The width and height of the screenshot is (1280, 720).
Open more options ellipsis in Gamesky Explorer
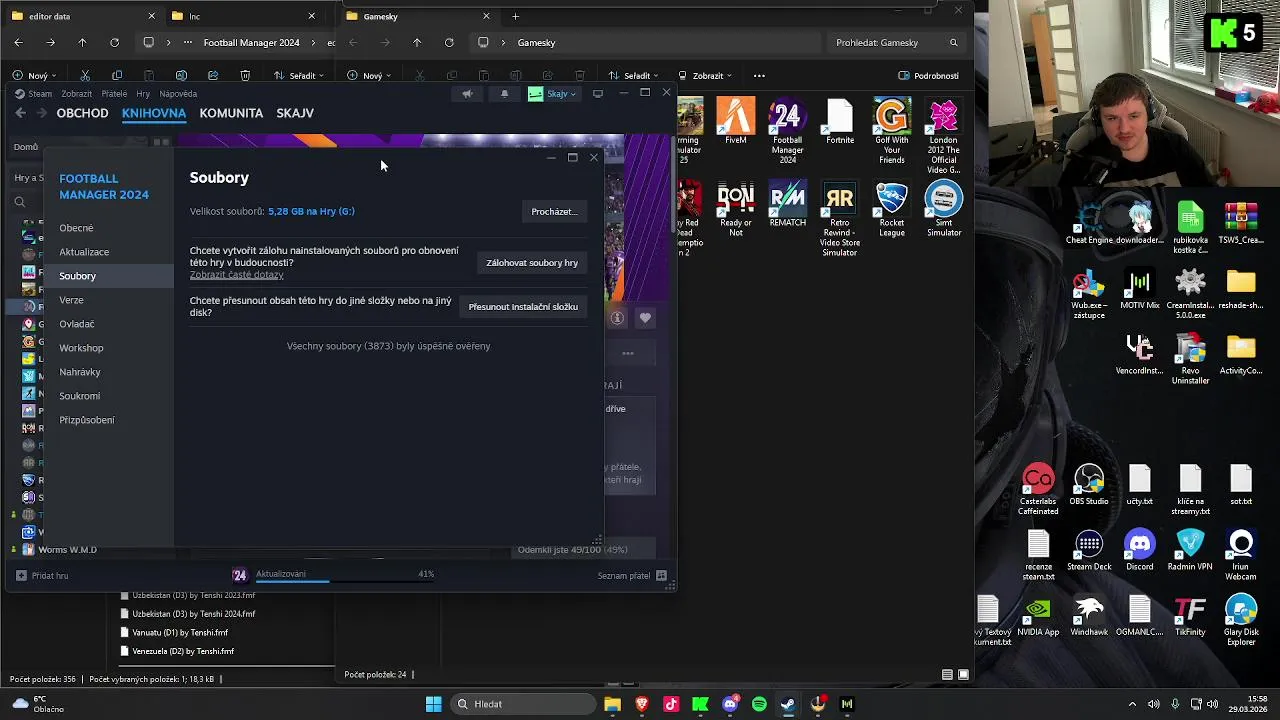tap(759, 76)
